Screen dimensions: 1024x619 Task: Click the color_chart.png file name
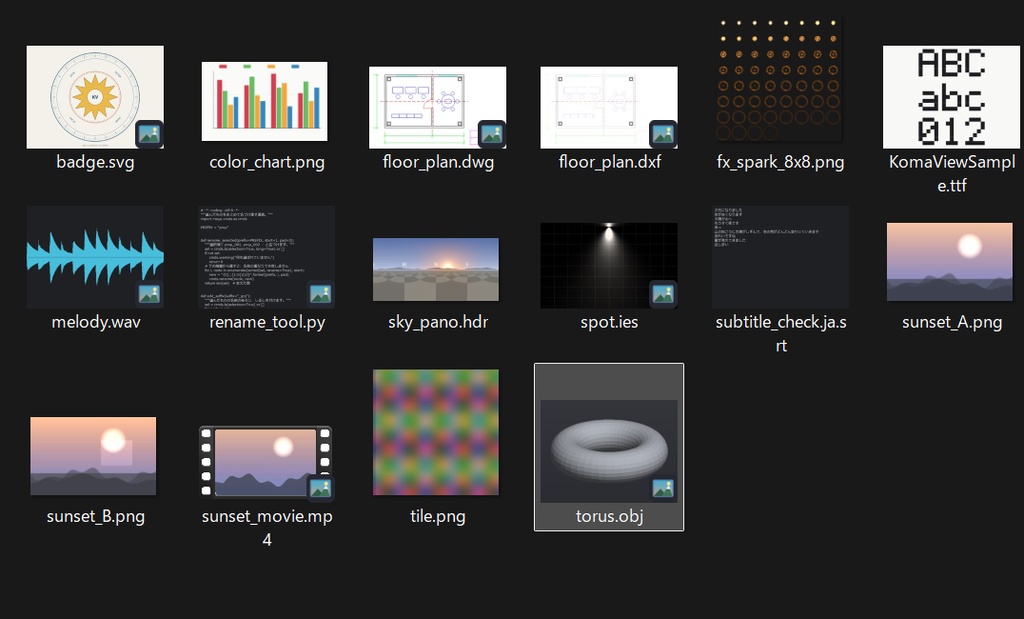(x=266, y=162)
